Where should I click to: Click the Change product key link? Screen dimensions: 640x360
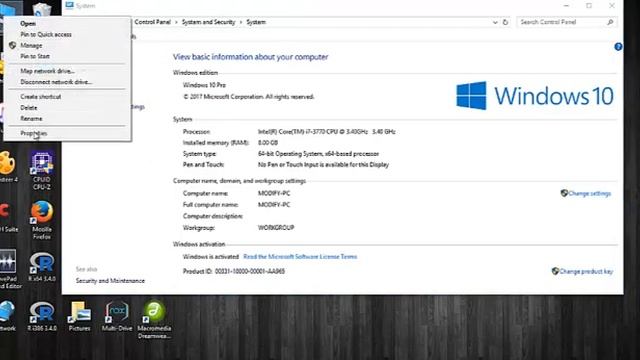[x=586, y=271]
